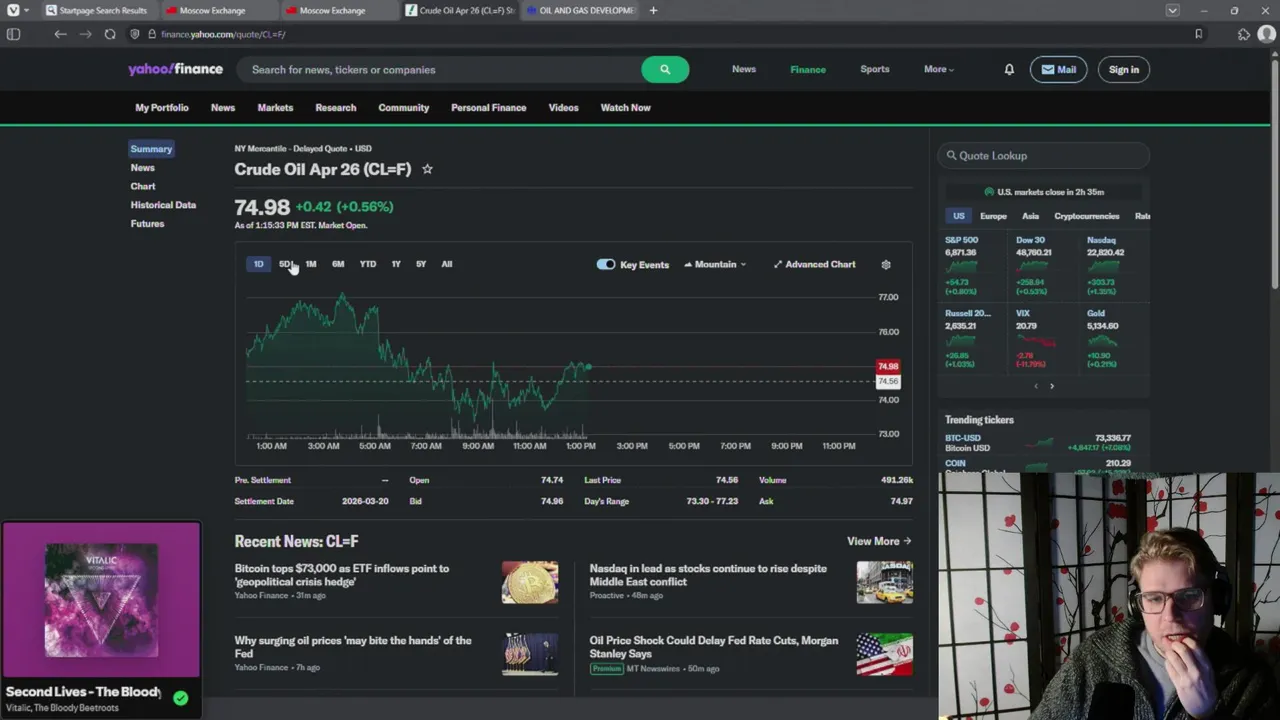Open the Personal Finance navigation menu
Viewport: 1280px width, 720px height.
click(x=488, y=107)
